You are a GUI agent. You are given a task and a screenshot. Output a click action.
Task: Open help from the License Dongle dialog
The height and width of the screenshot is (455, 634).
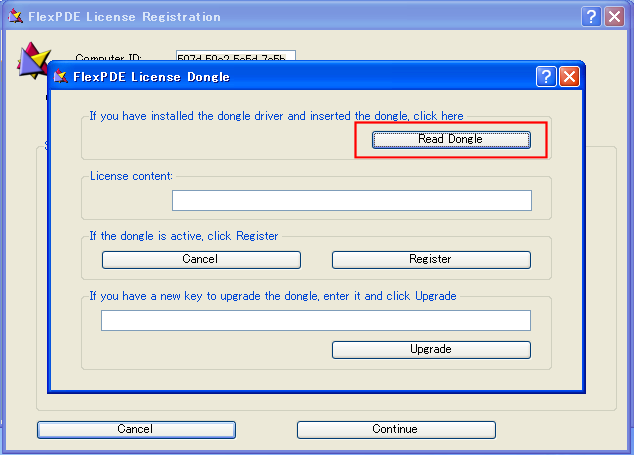(x=546, y=77)
